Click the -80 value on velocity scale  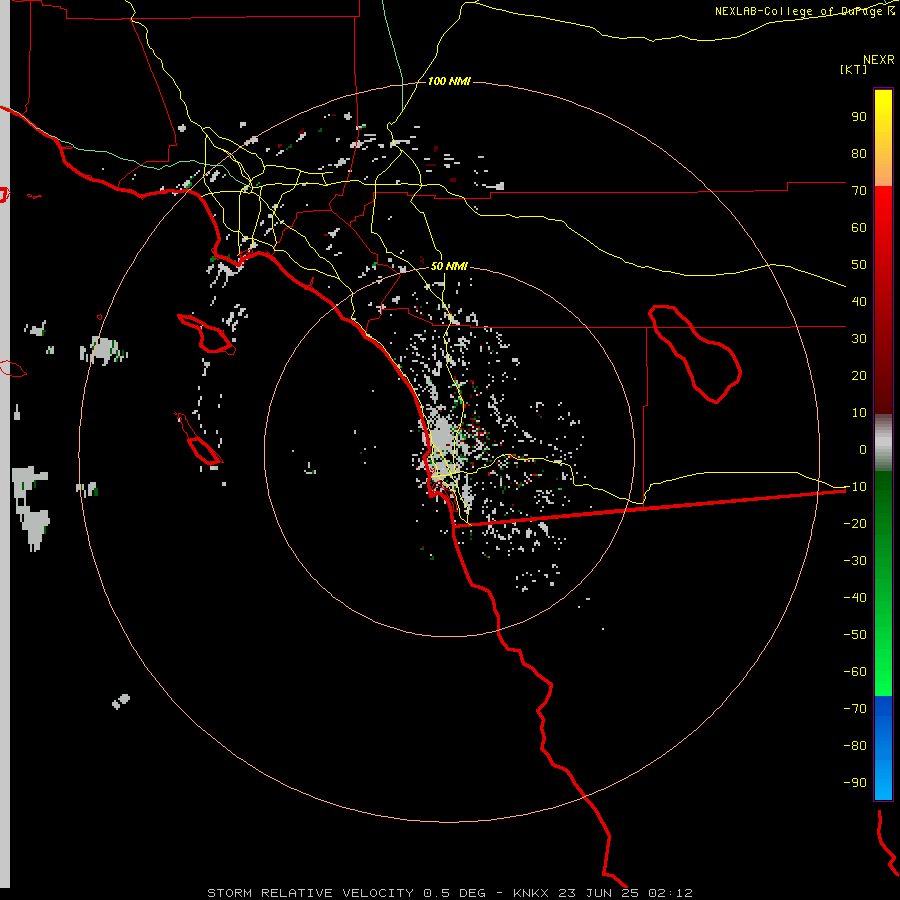click(x=855, y=746)
